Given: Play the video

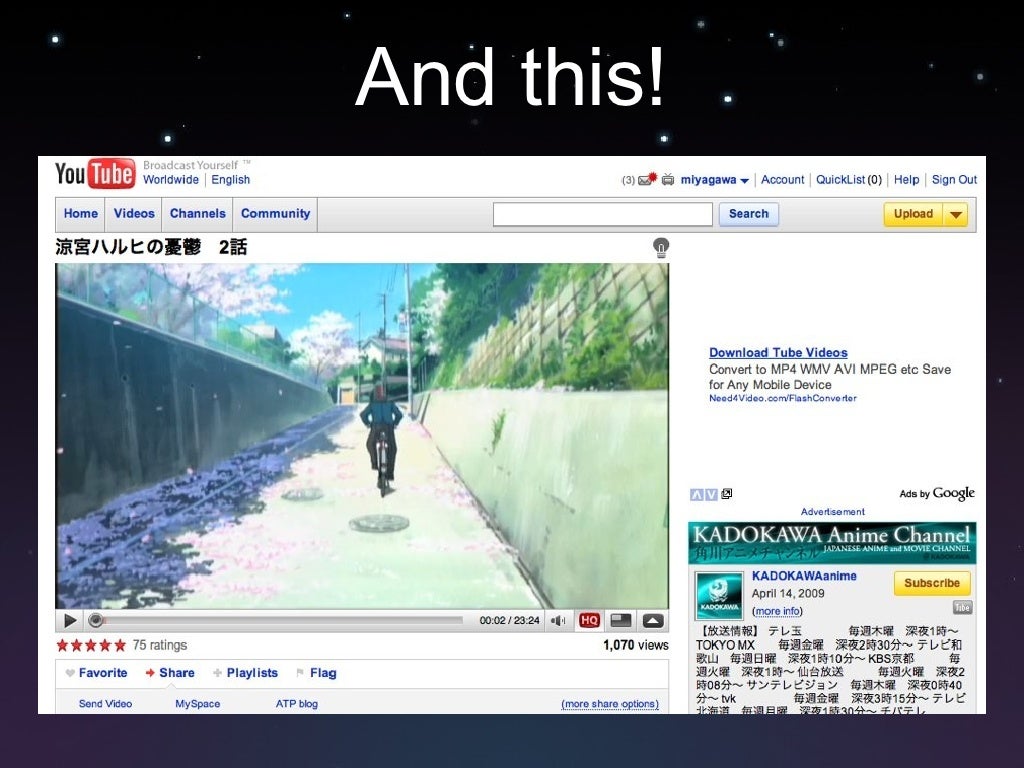Looking at the screenshot, I should click(x=71, y=620).
